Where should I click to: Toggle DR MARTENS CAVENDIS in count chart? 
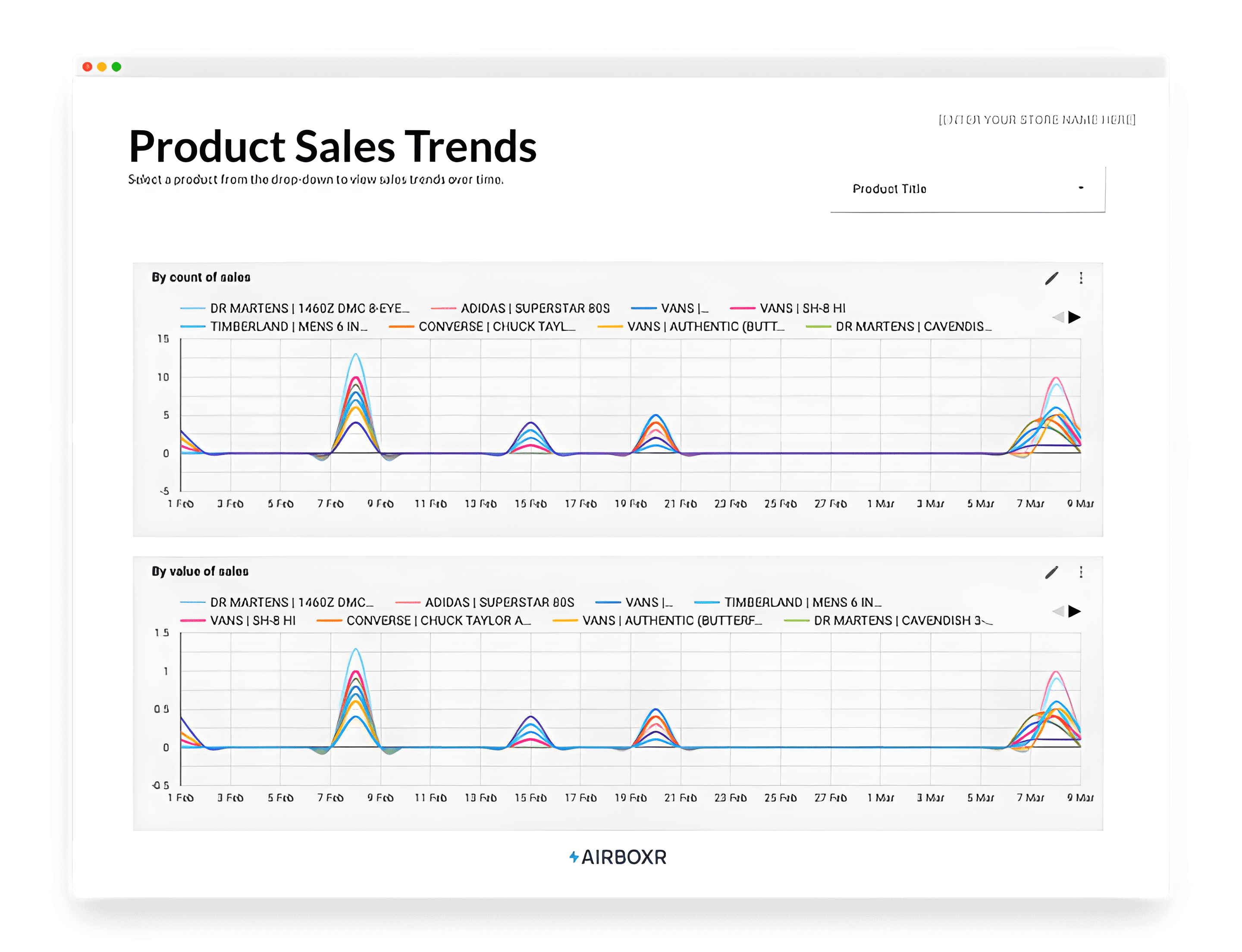(899, 326)
